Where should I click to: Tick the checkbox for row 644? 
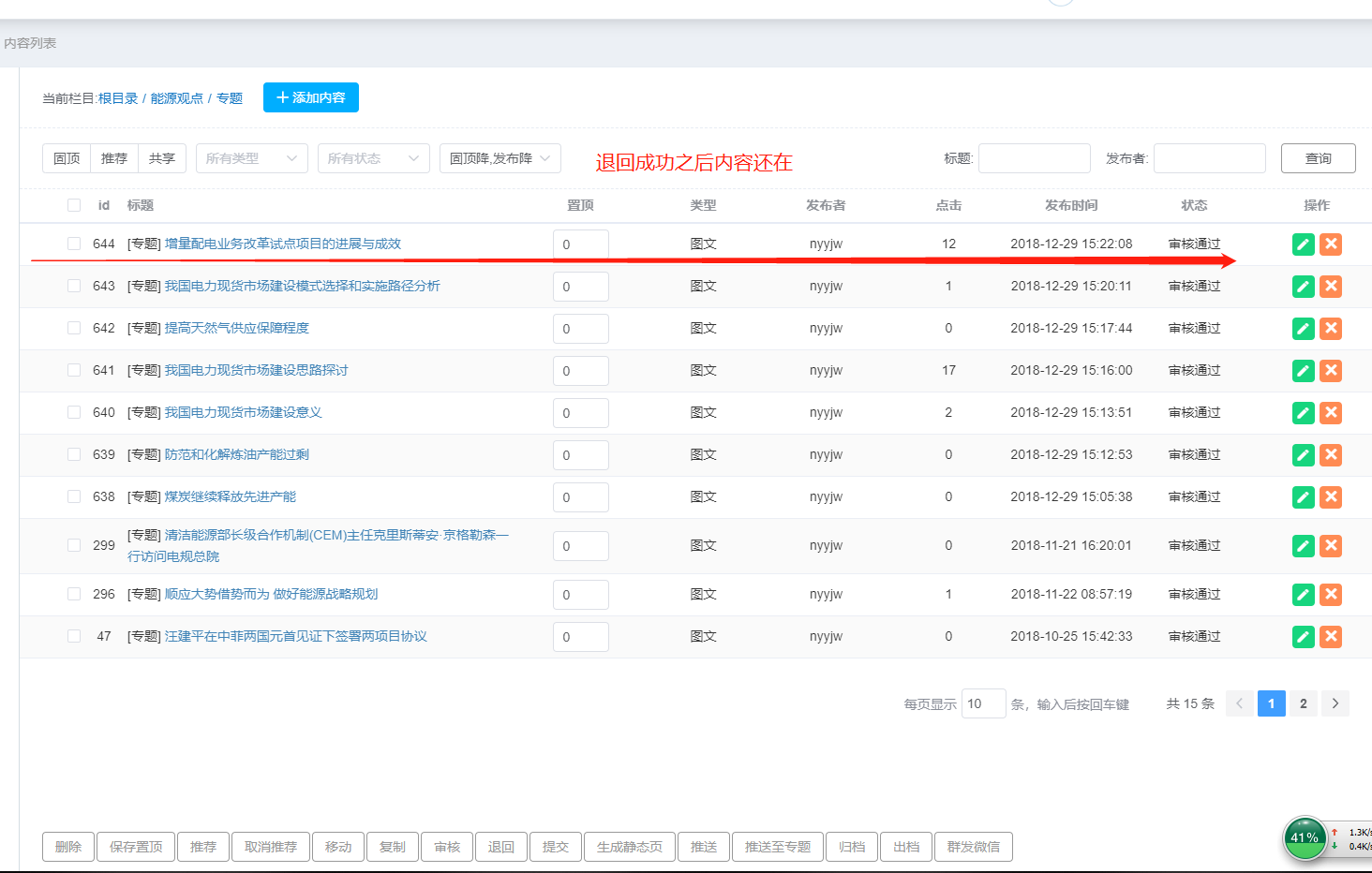click(74, 244)
